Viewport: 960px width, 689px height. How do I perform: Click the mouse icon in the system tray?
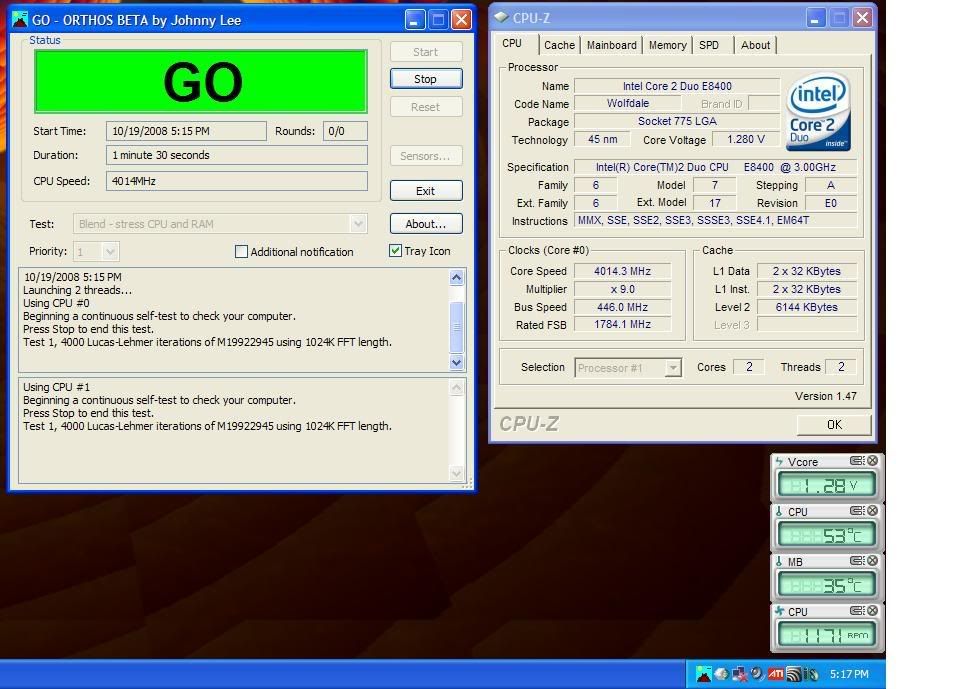coord(811,674)
